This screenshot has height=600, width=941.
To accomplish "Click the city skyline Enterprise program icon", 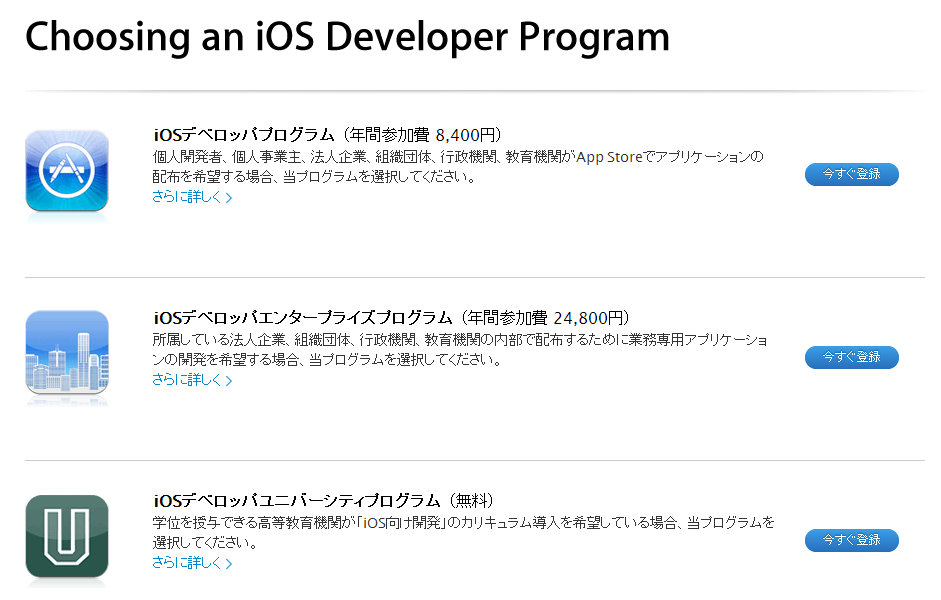I will pyautogui.click(x=67, y=353).
